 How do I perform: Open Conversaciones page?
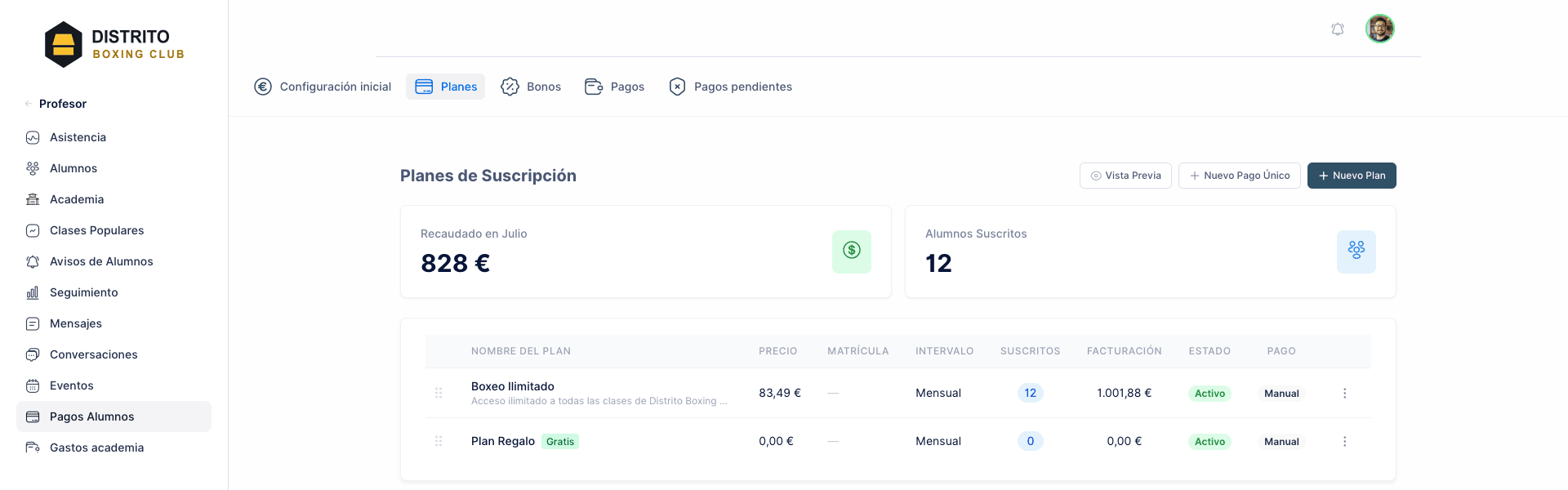114,354
